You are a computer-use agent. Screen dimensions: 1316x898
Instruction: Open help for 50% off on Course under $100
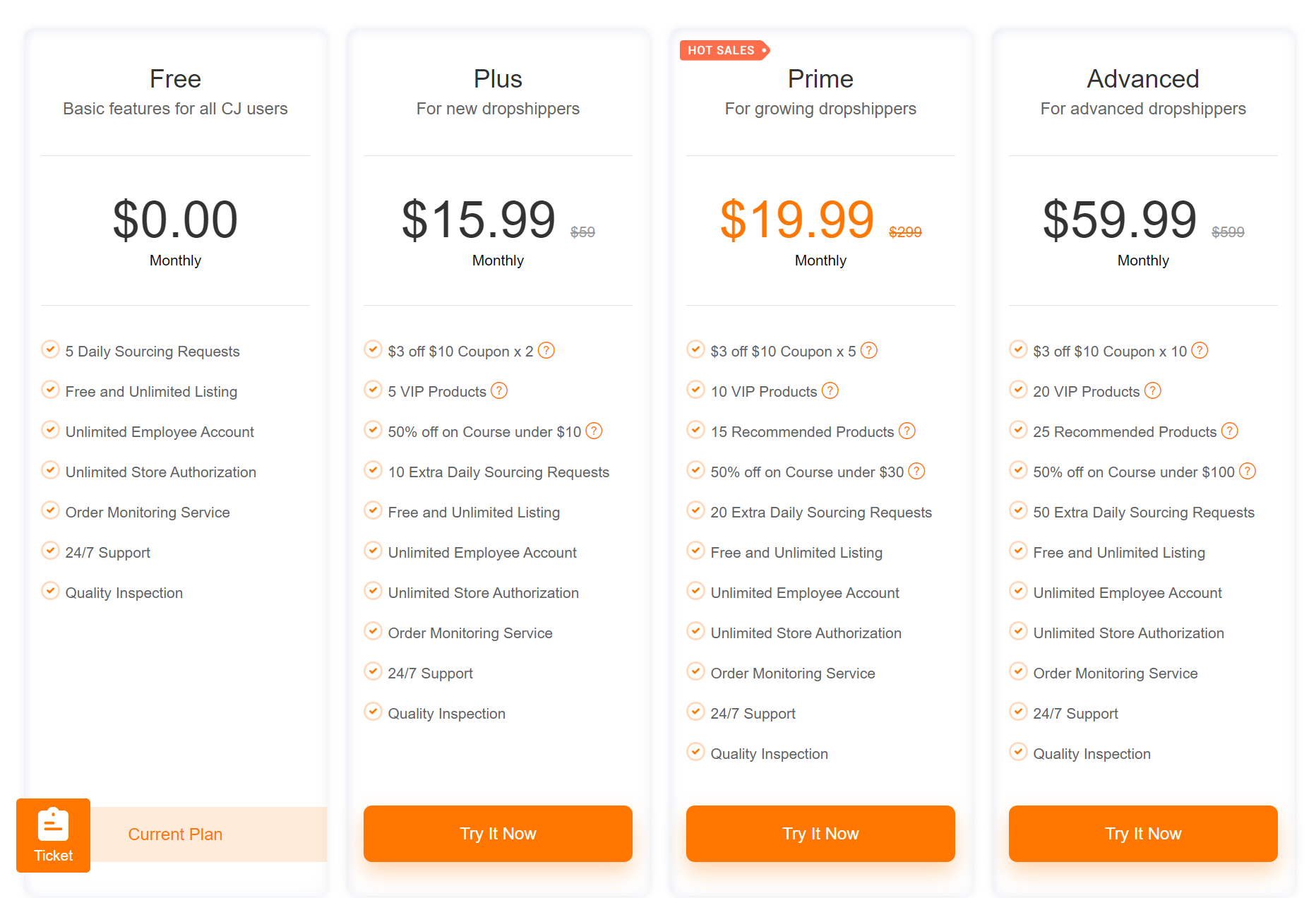point(1248,471)
